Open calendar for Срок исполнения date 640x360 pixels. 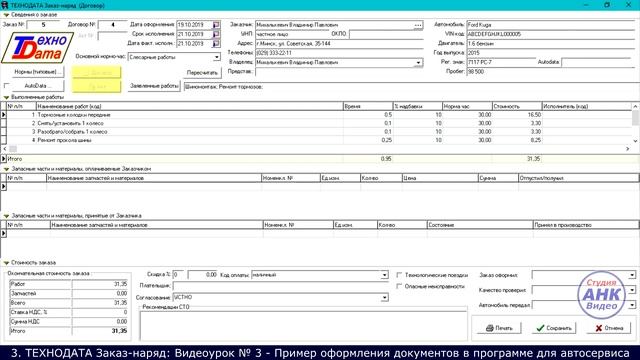[x=216, y=34]
